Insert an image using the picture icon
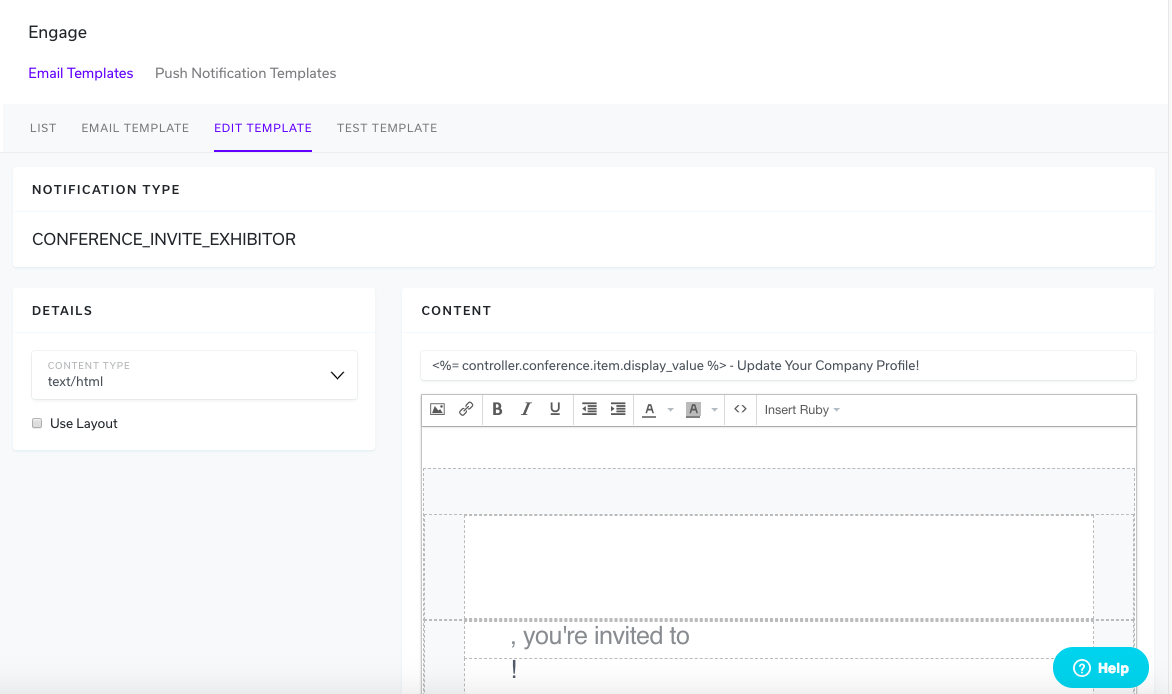 [437, 409]
